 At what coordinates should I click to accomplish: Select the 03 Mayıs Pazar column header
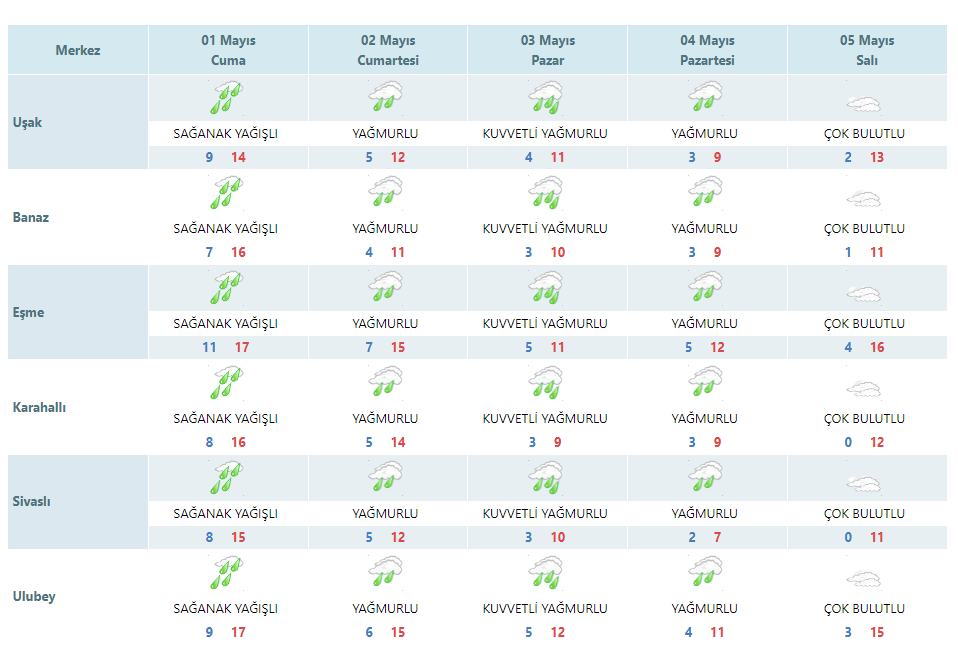[x=547, y=50]
